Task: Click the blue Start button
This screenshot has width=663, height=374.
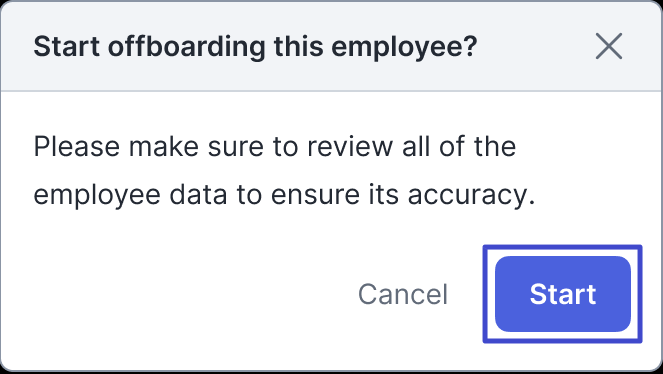Action: [563, 294]
